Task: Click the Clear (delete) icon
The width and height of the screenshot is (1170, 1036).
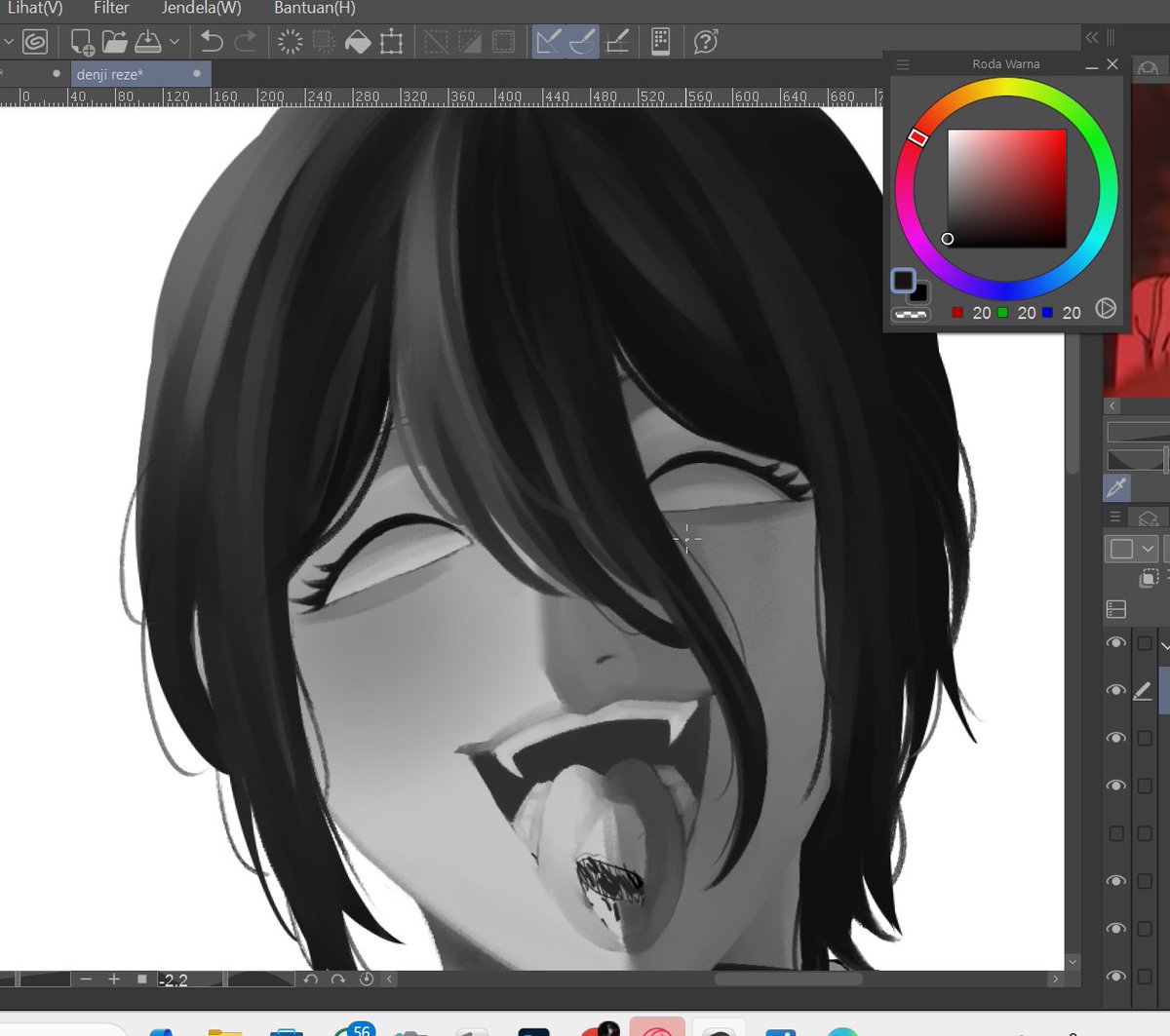Action: (x=291, y=42)
